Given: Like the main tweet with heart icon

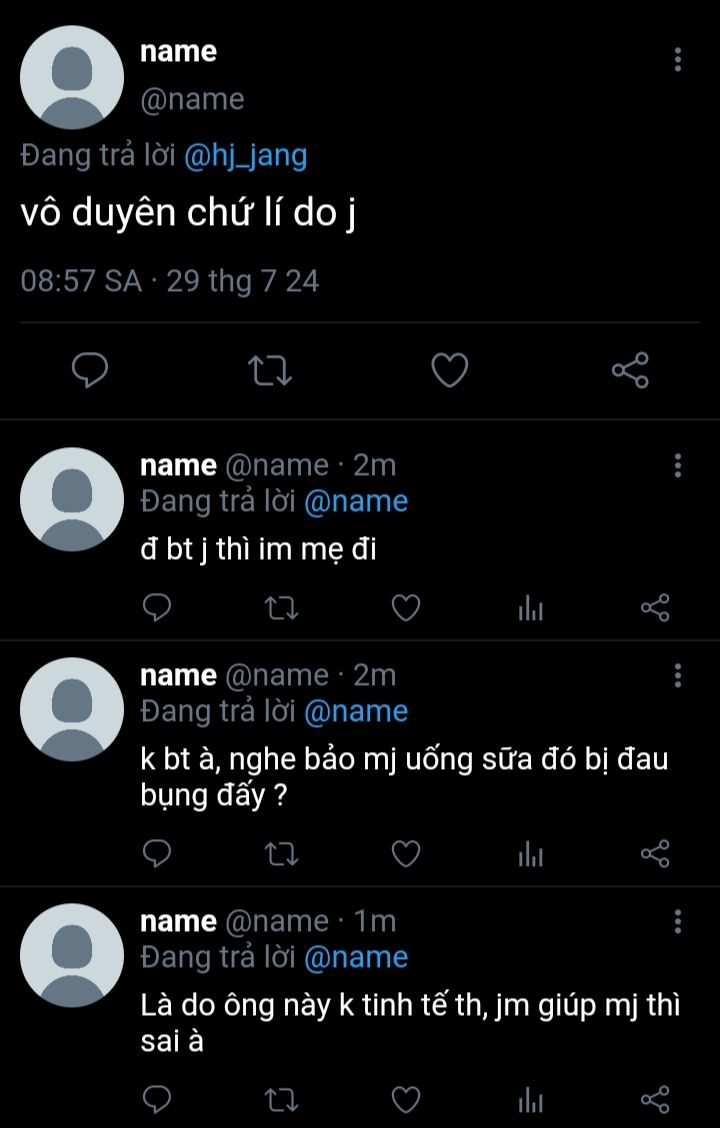Looking at the screenshot, I should tap(450, 371).
